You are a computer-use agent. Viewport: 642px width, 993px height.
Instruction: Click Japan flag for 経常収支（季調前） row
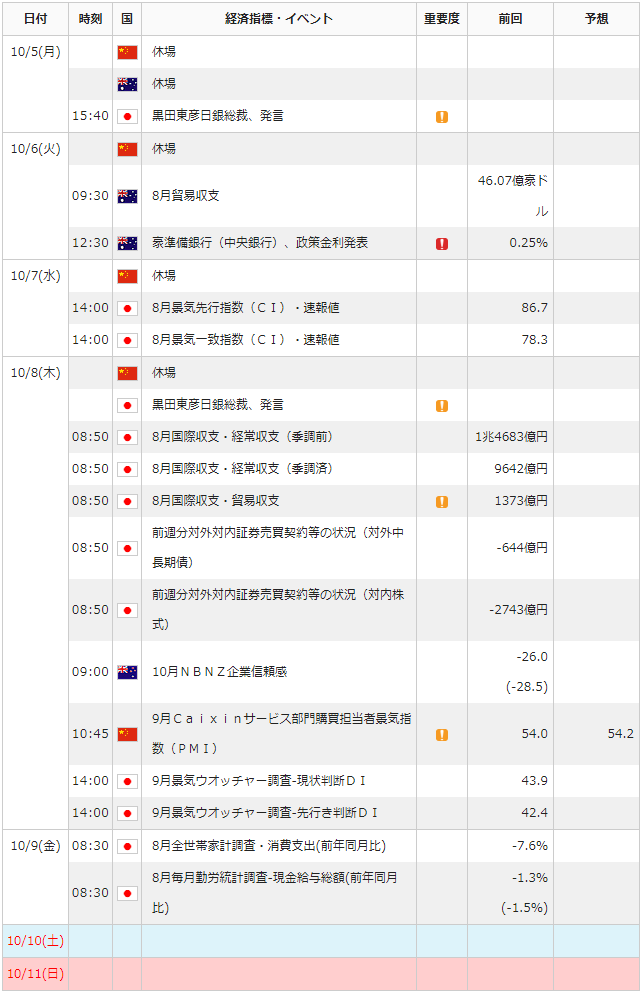point(127,438)
